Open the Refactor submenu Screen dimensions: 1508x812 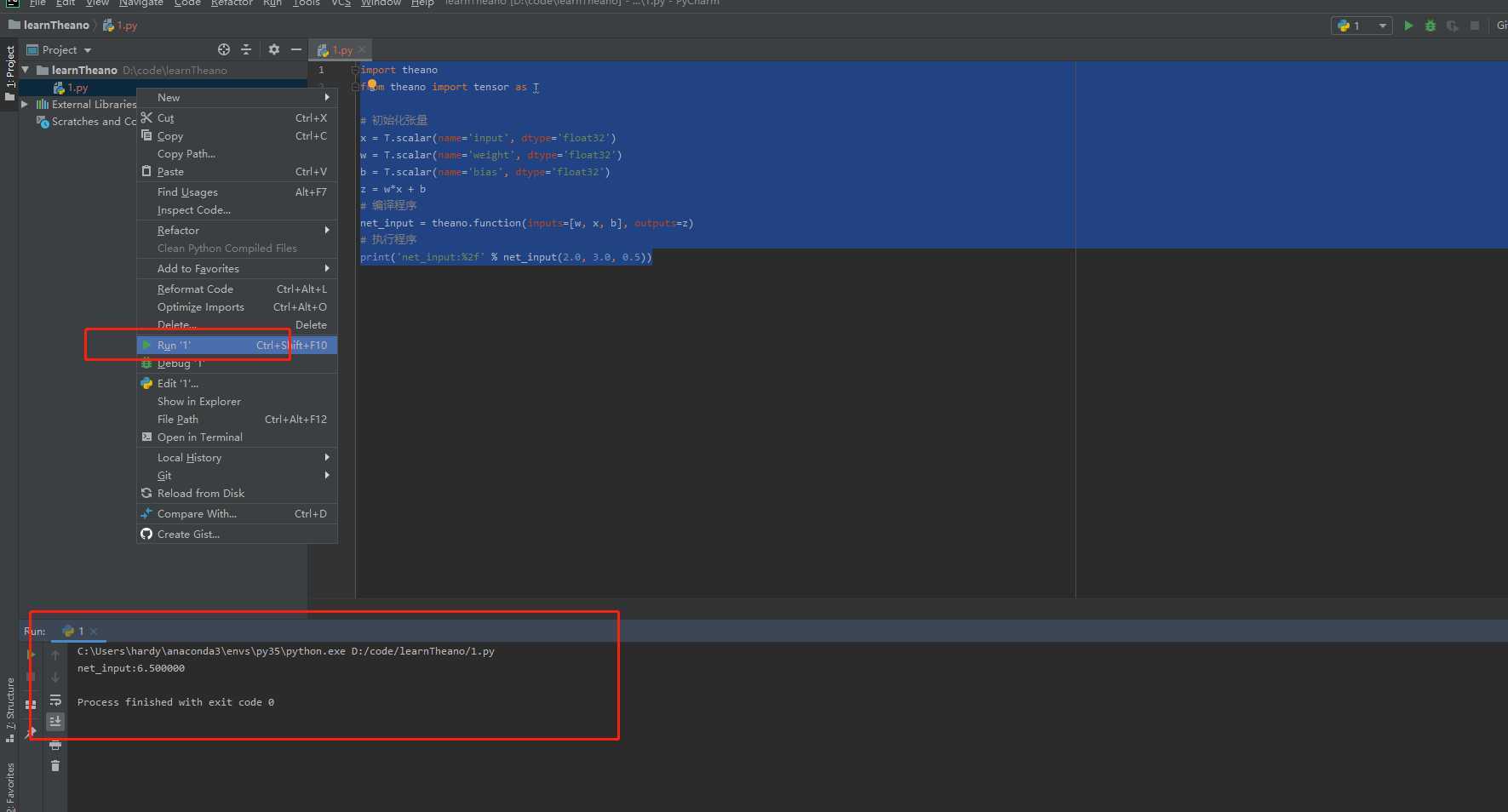coord(238,231)
